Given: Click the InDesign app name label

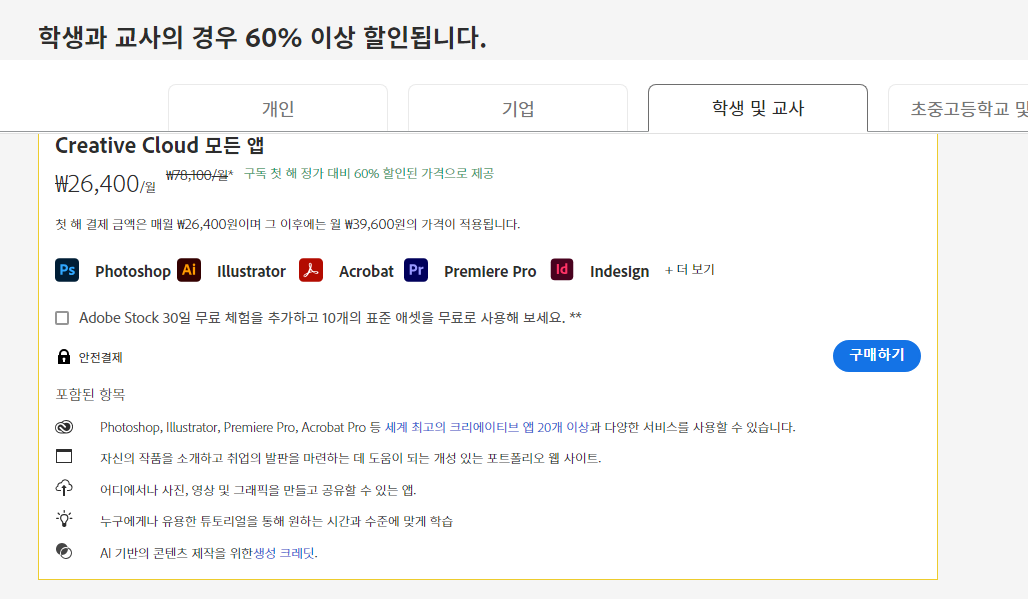Looking at the screenshot, I should (619, 271).
